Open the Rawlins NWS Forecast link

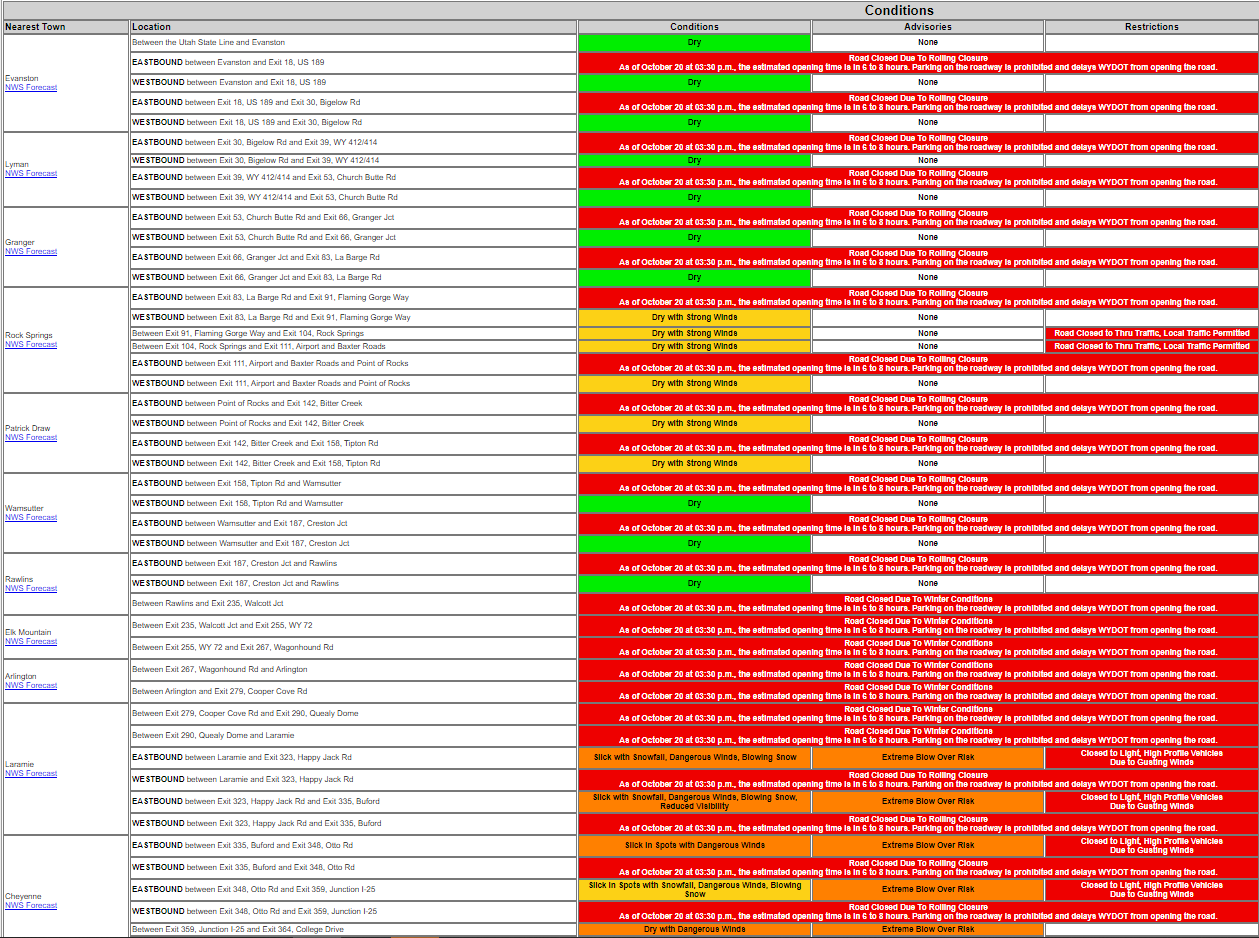(31, 589)
